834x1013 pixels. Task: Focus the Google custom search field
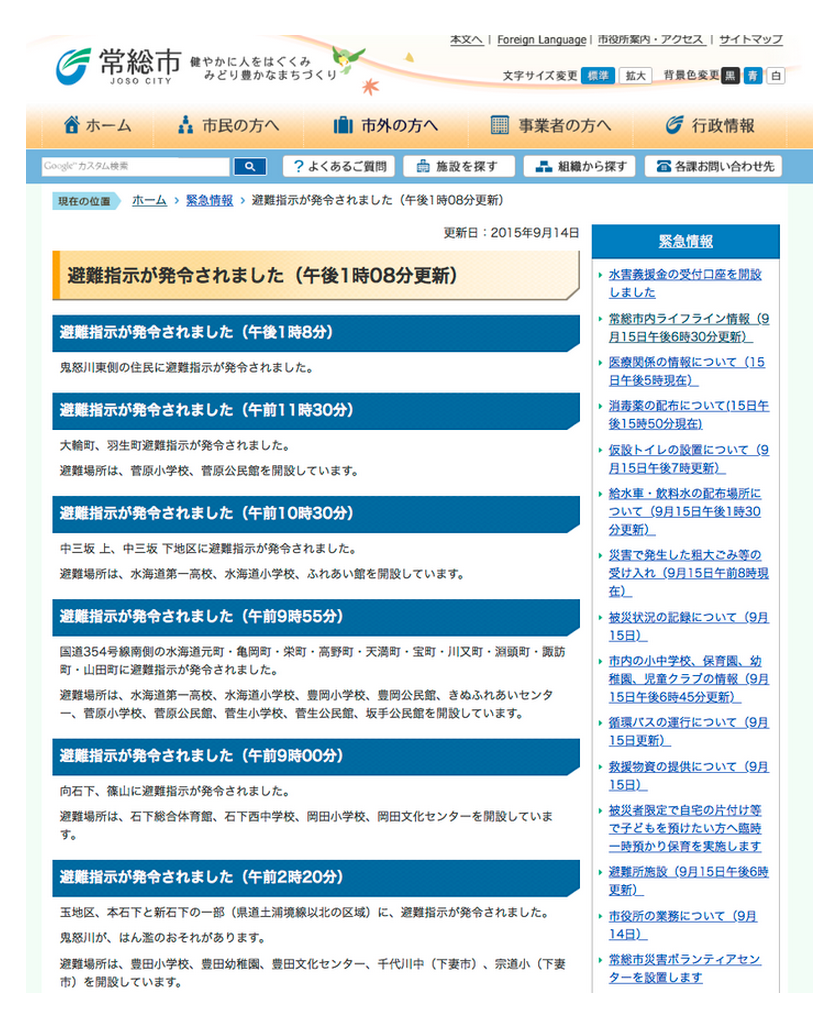[x=136, y=167]
